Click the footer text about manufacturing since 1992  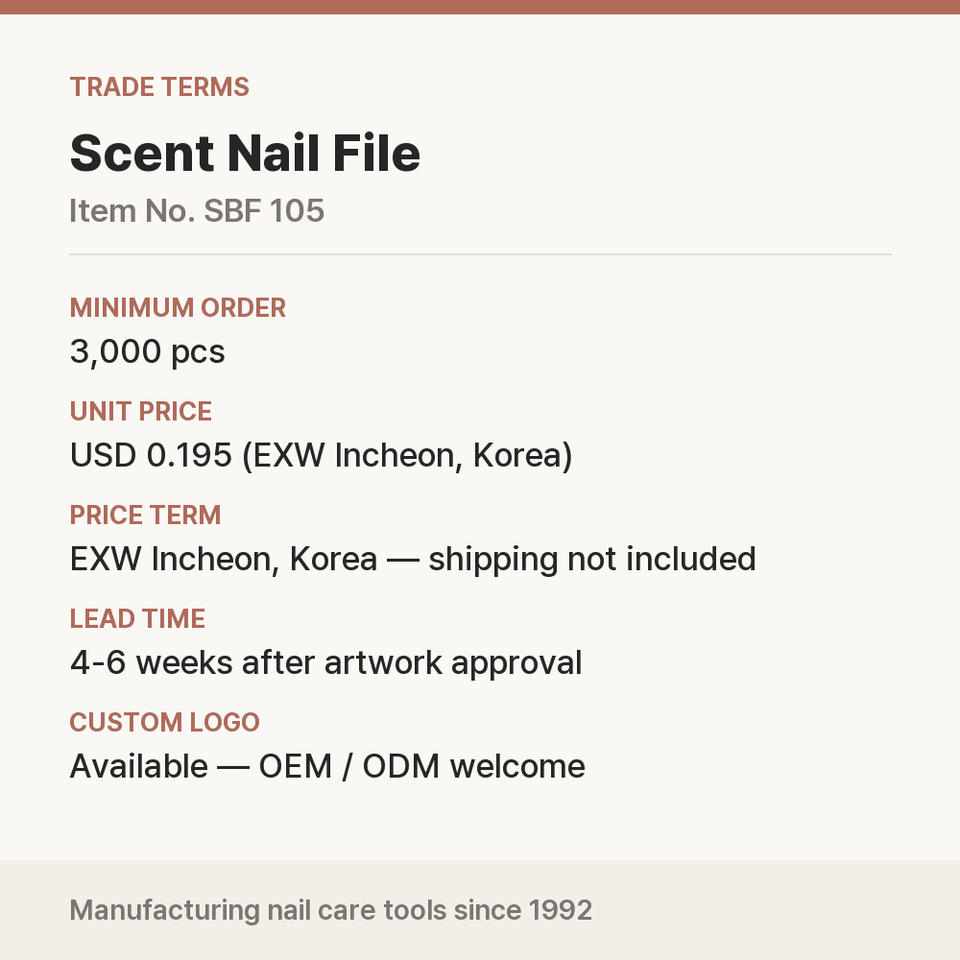point(331,910)
